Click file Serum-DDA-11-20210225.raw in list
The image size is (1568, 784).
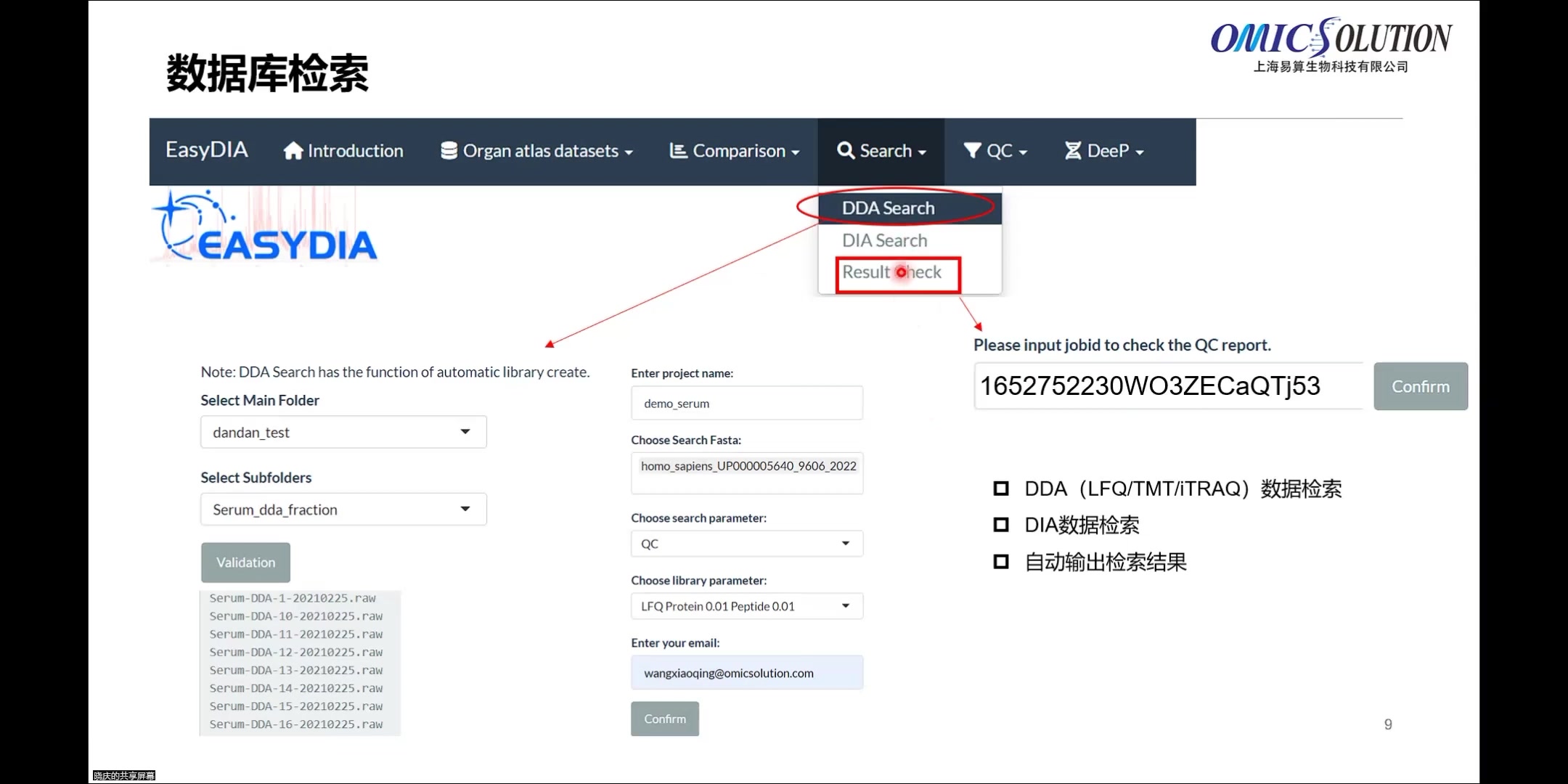(x=296, y=634)
